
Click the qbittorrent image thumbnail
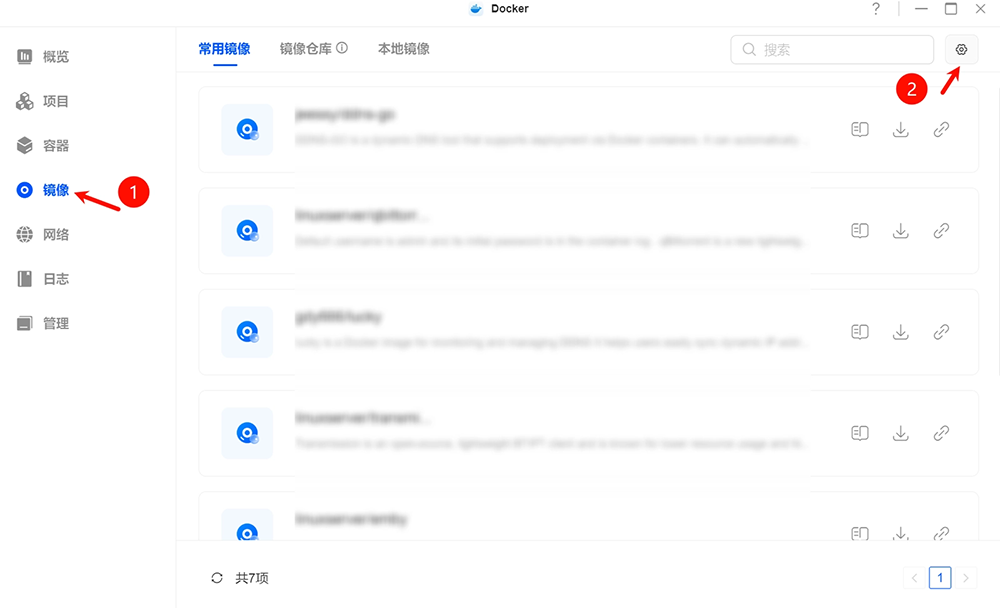(x=247, y=230)
